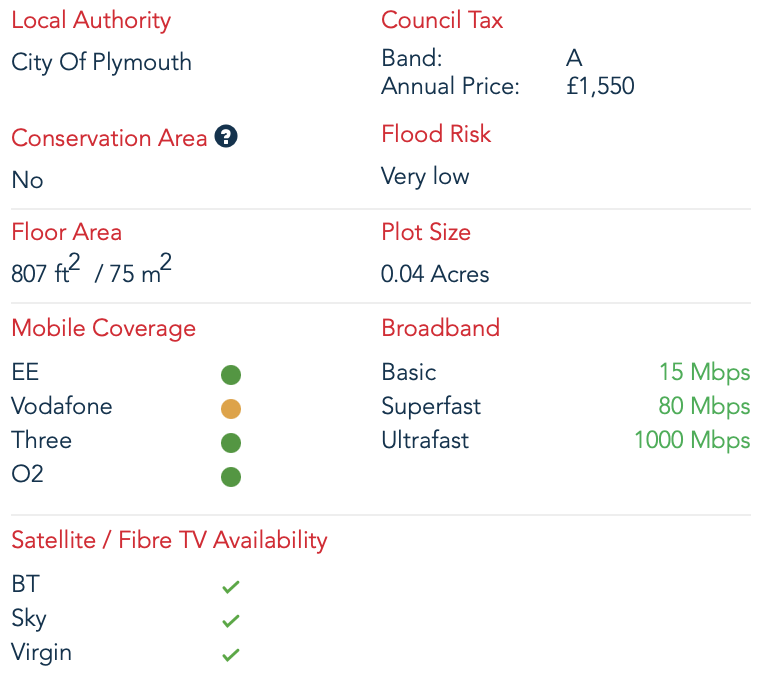The image size is (761, 676).
Task: Click the 15 Mbps Basic broadband speed
Action: 704,373
